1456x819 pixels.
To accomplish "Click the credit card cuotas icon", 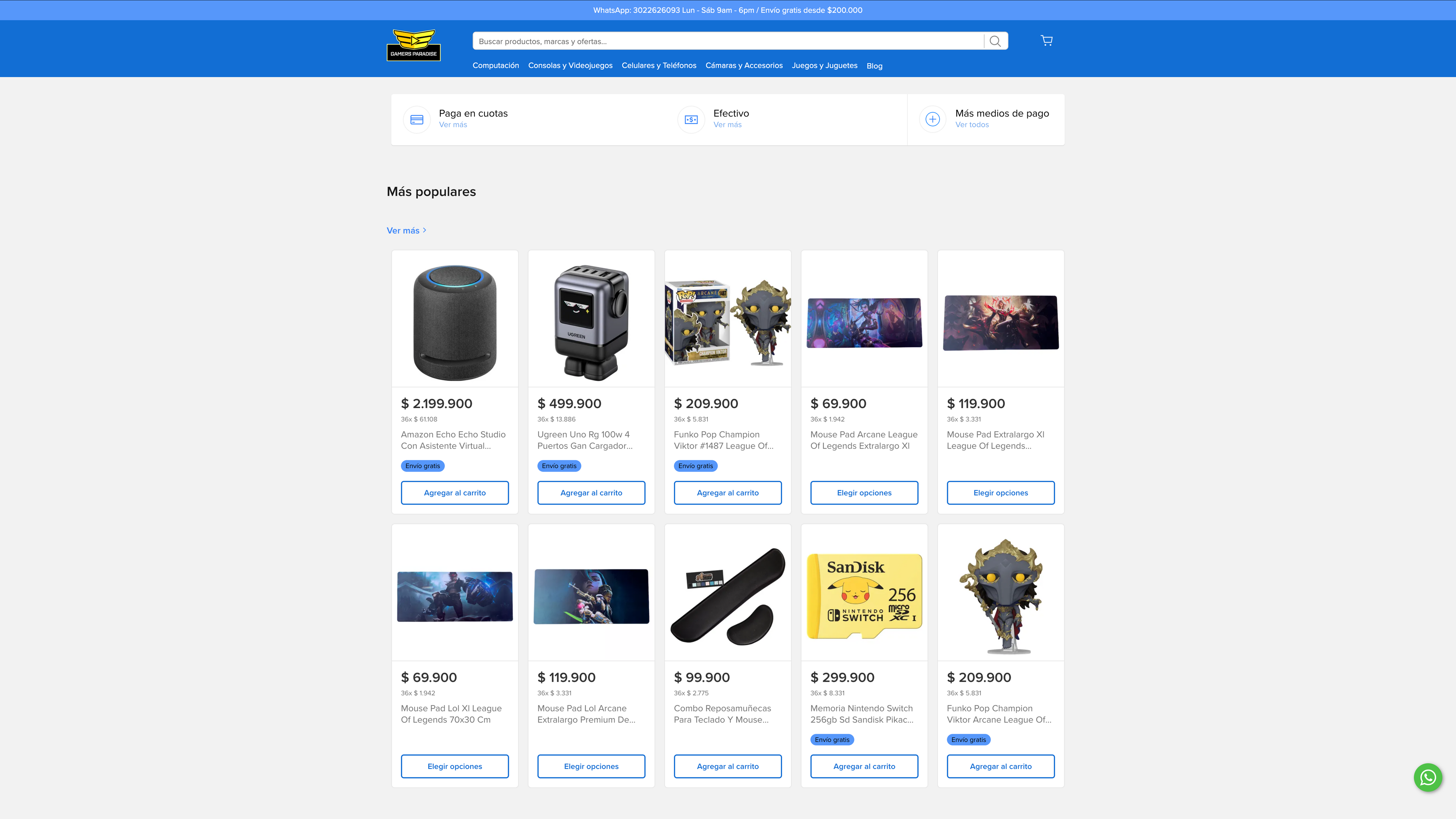I will pos(417,119).
